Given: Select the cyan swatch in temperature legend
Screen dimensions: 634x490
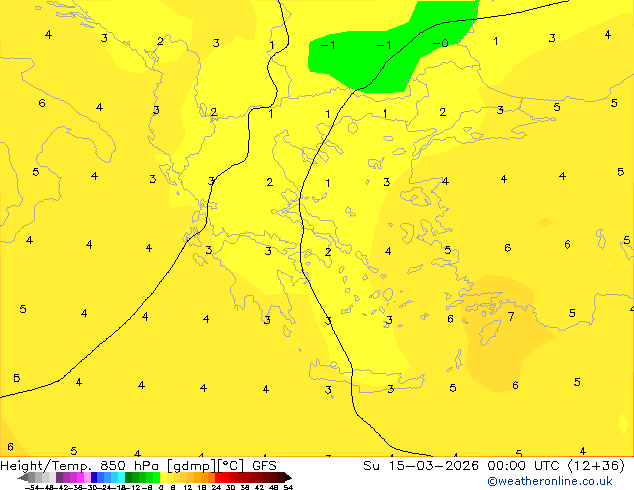Looking at the screenshot, I should click(121, 477).
